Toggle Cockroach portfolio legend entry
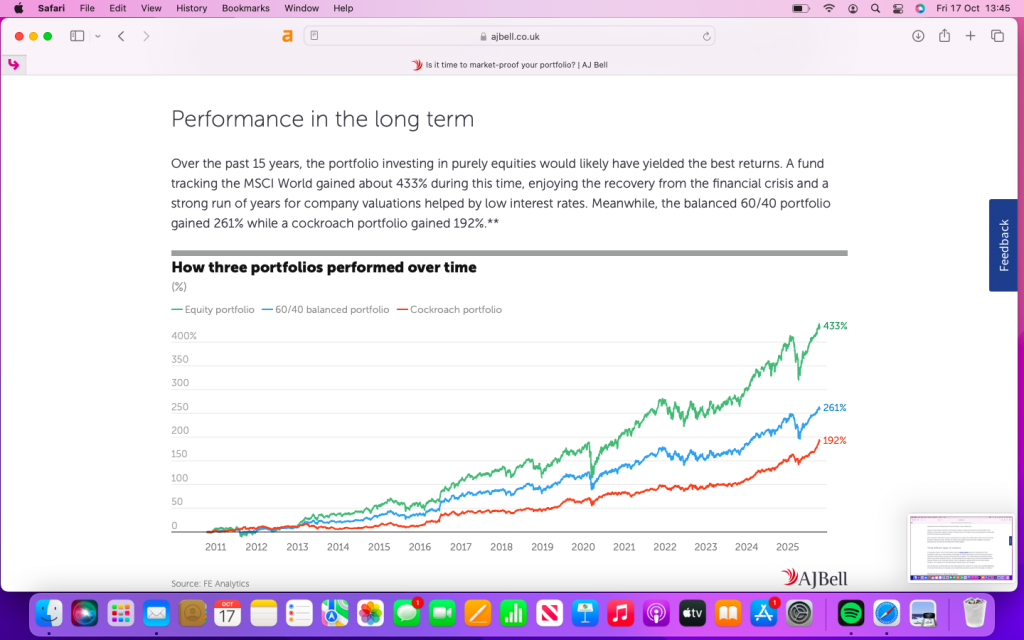The width and height of the screenshot is (1024, 640). pyautogui.click(x=450, y=310)
